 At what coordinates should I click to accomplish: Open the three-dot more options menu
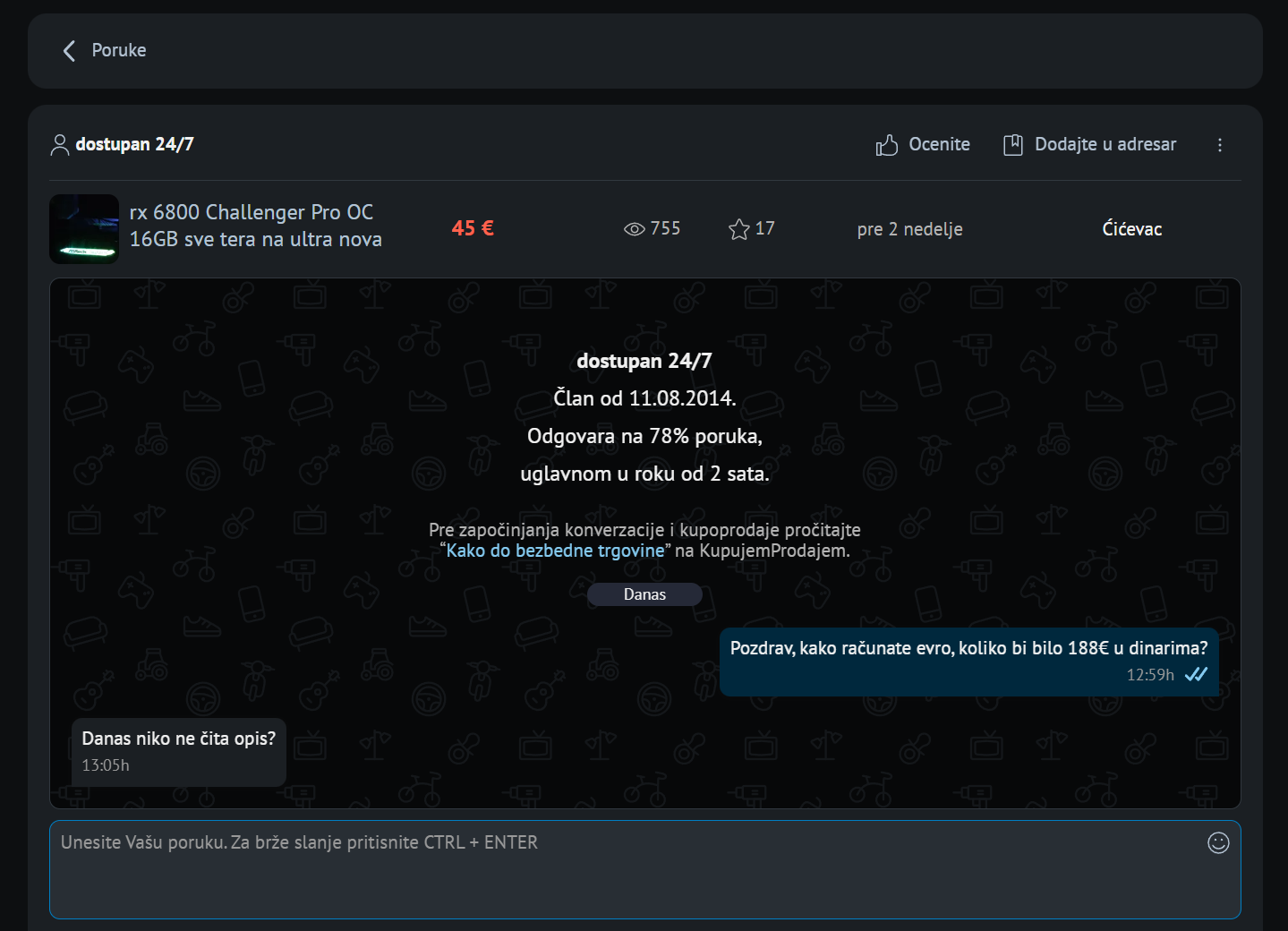[1219, 145]
